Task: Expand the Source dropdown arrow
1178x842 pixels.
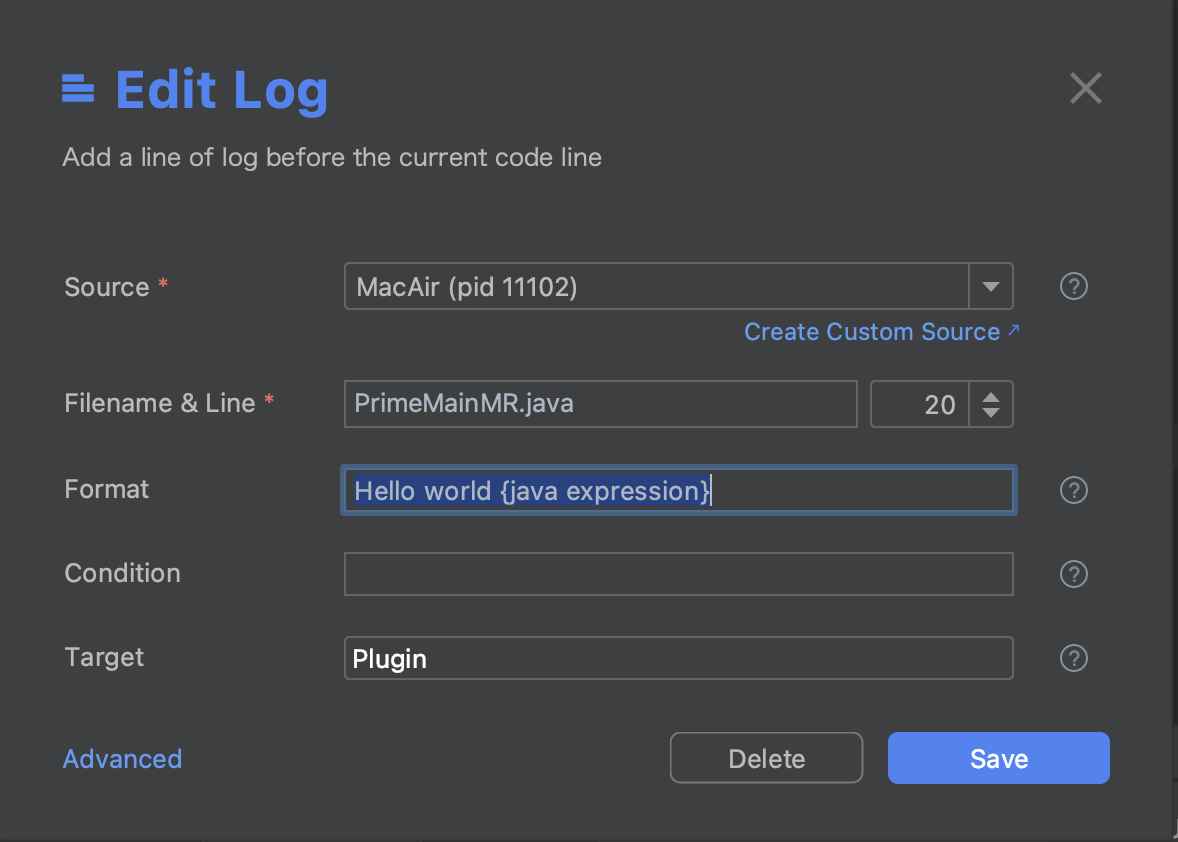Action: pos(991,287)
